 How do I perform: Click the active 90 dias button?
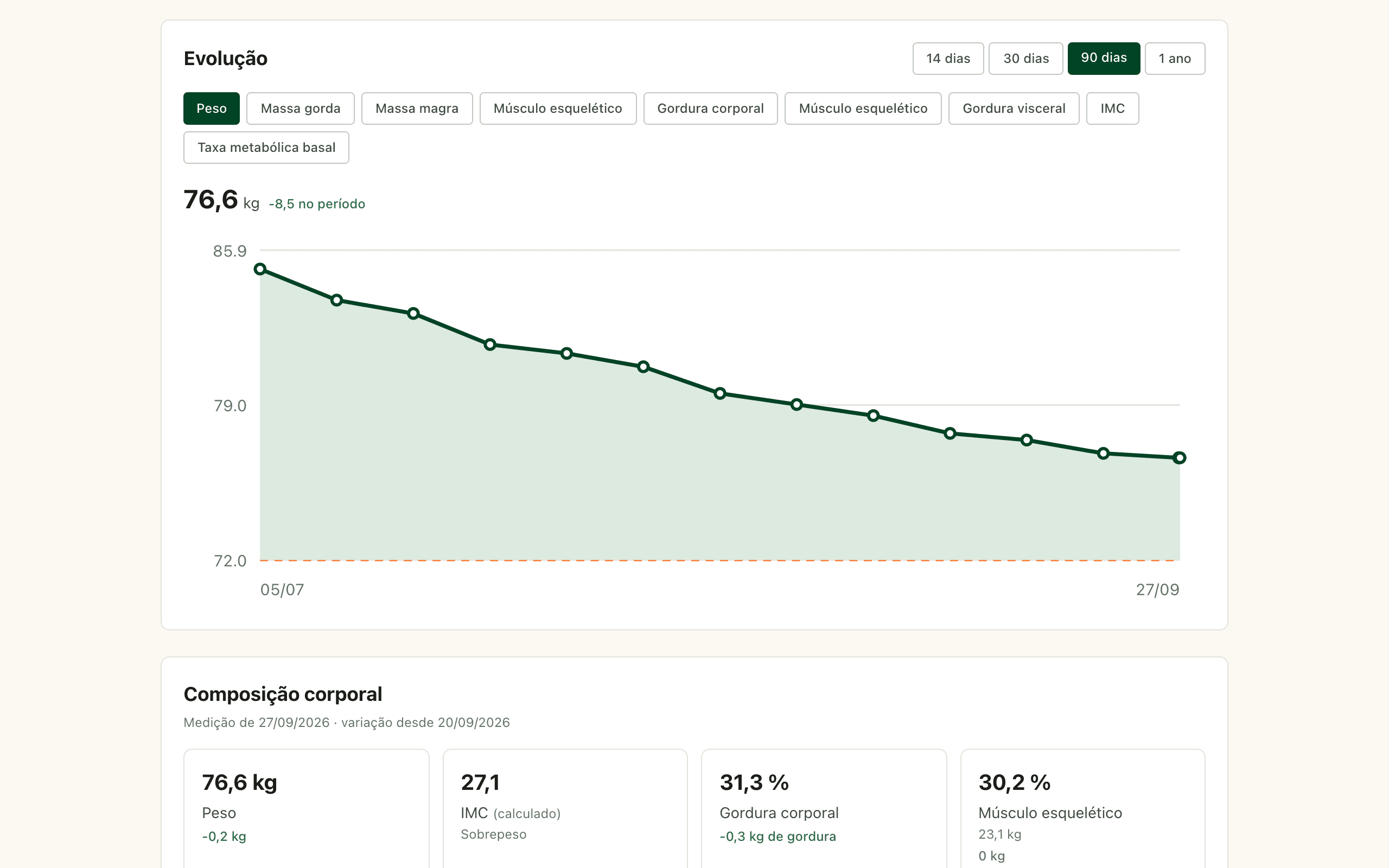coord(1103,59)
